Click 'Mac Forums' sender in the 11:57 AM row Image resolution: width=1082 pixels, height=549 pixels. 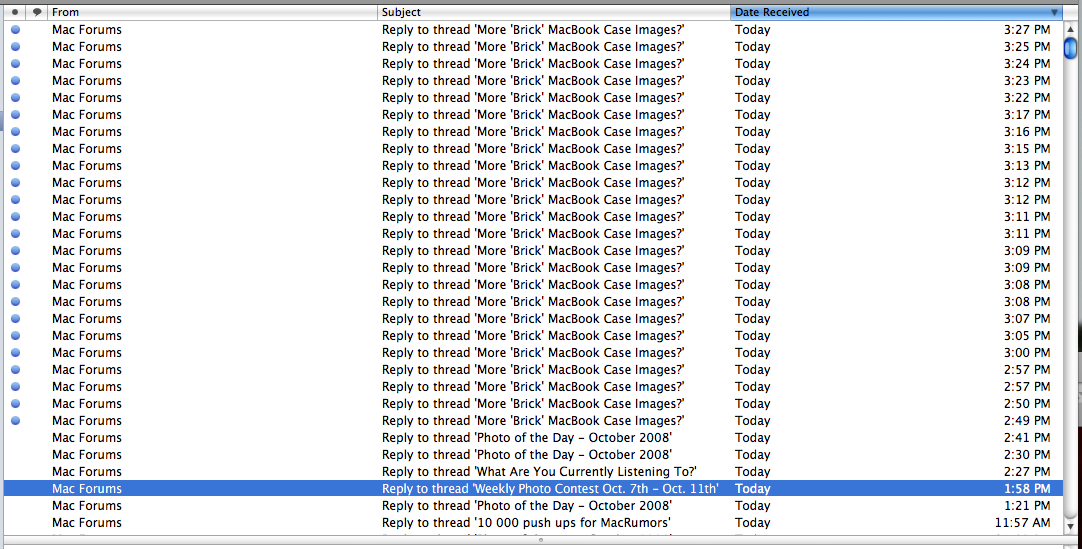tap(87, 523)
